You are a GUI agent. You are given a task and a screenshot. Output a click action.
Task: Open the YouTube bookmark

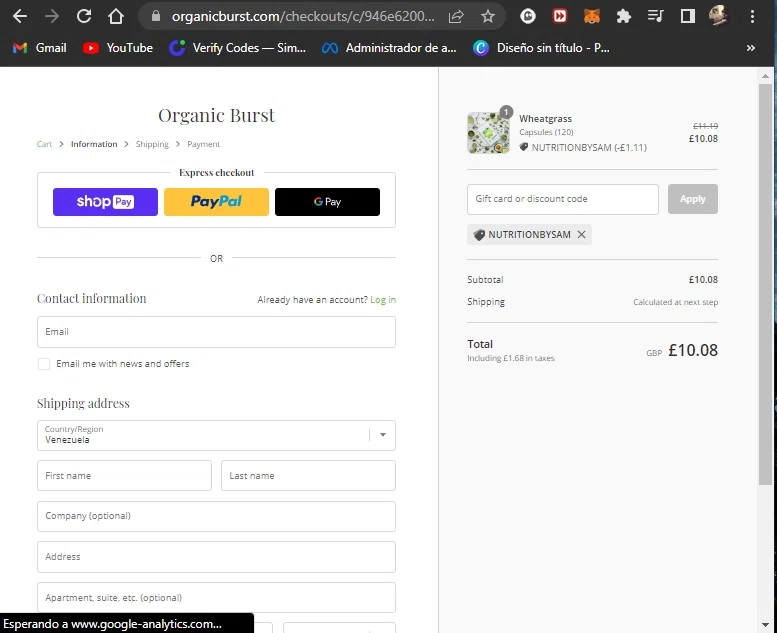coord(118,48)
